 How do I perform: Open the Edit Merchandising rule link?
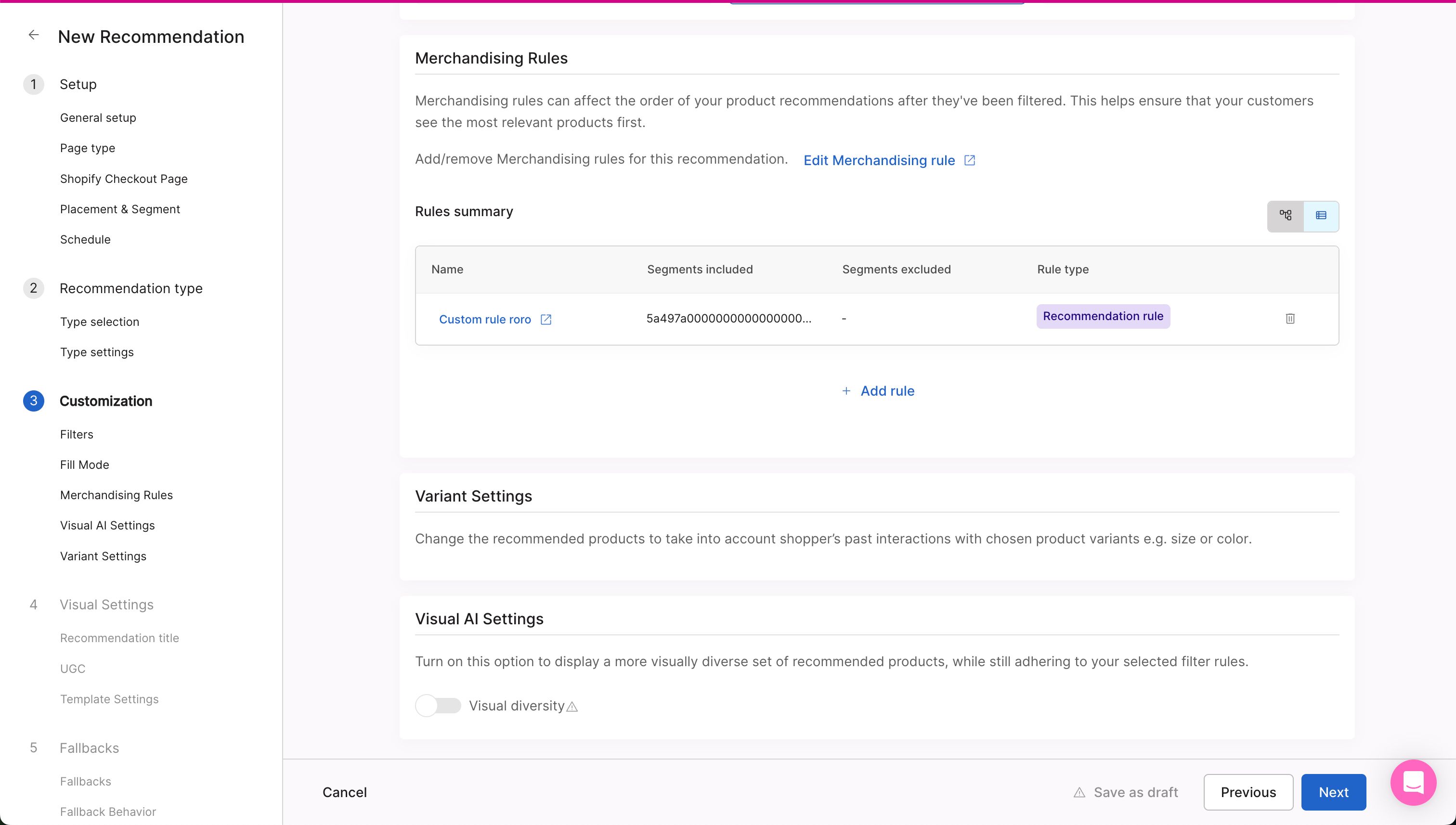tap(879, 160)
